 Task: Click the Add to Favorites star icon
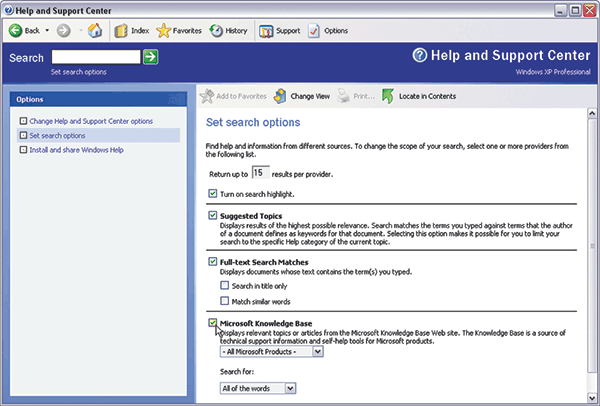(207, 96)
